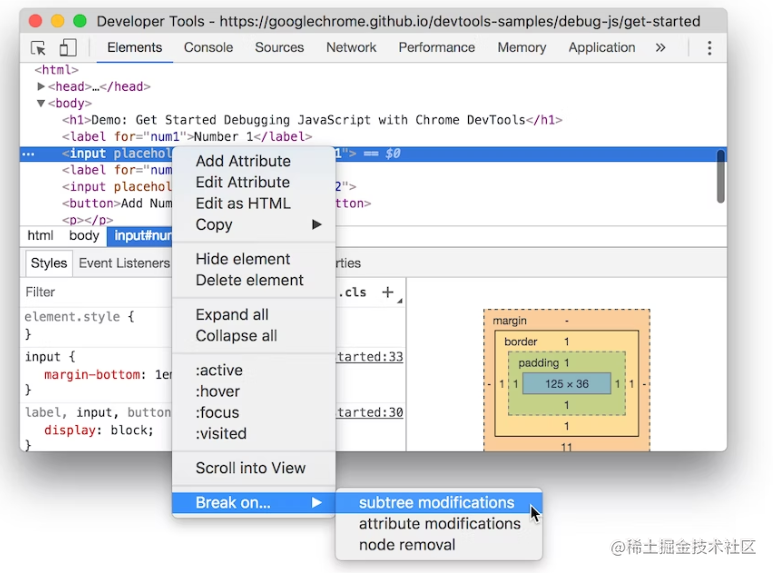
Task: Open the Event Listeners pane tab
Action: (124, 263)
